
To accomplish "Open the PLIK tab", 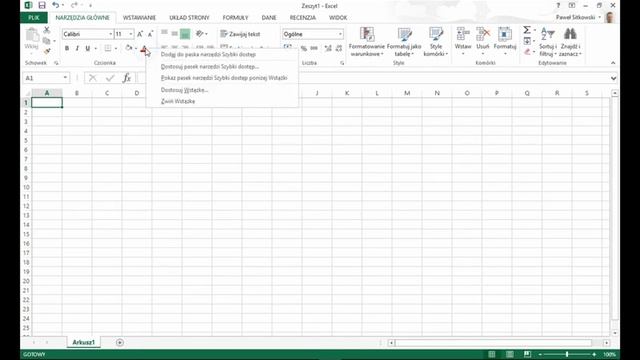I will coord(34,18).
